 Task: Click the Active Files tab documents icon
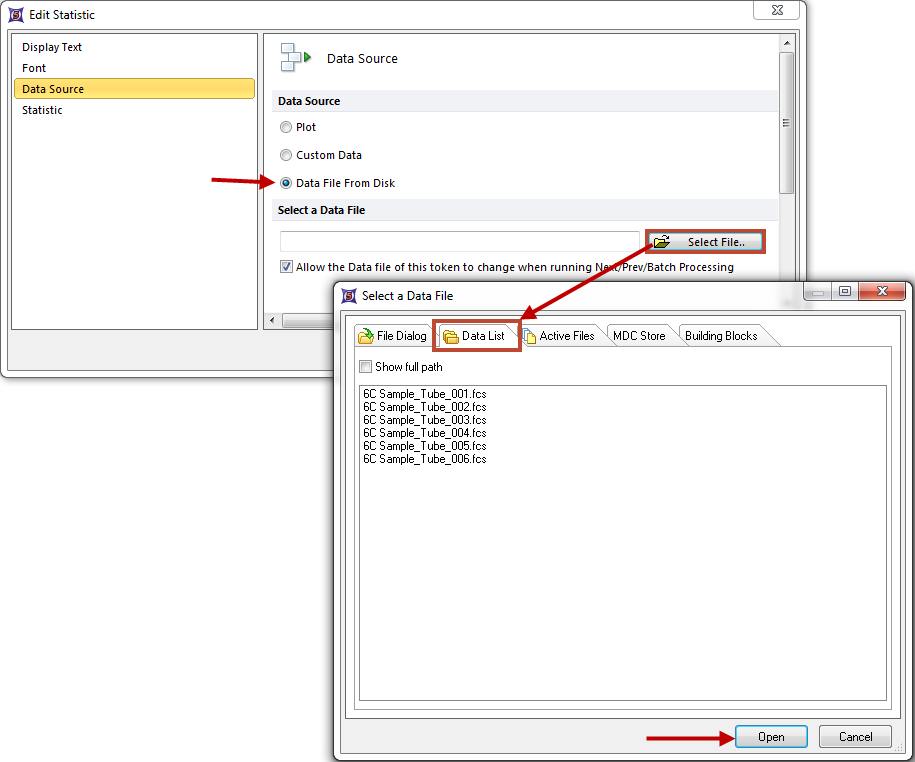[x=529, y=336]
